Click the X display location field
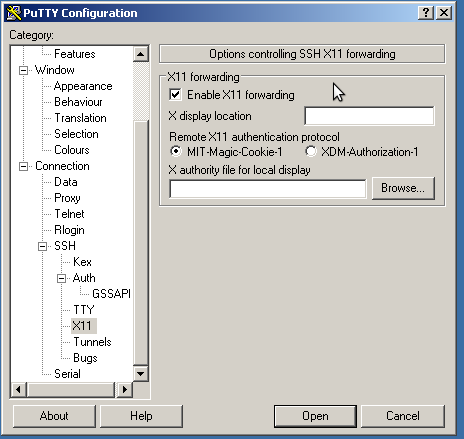This screenshot has width=464, height=439. tap(369, 116)
